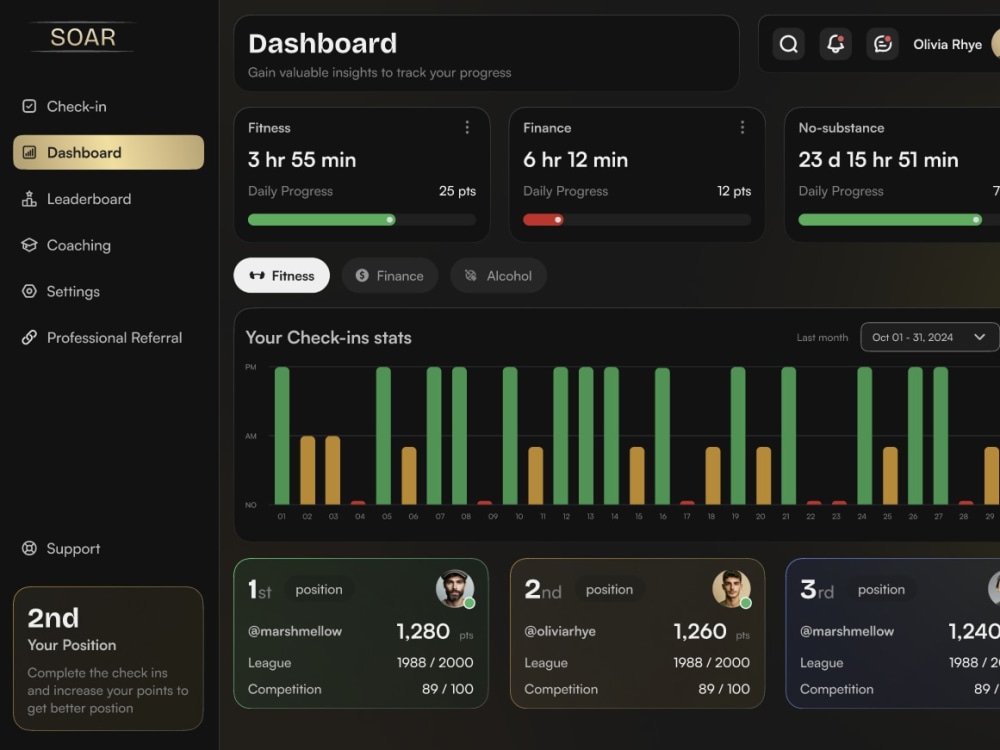Click the orange bar for day 25
1000x750 pixels.
[890, 476]
